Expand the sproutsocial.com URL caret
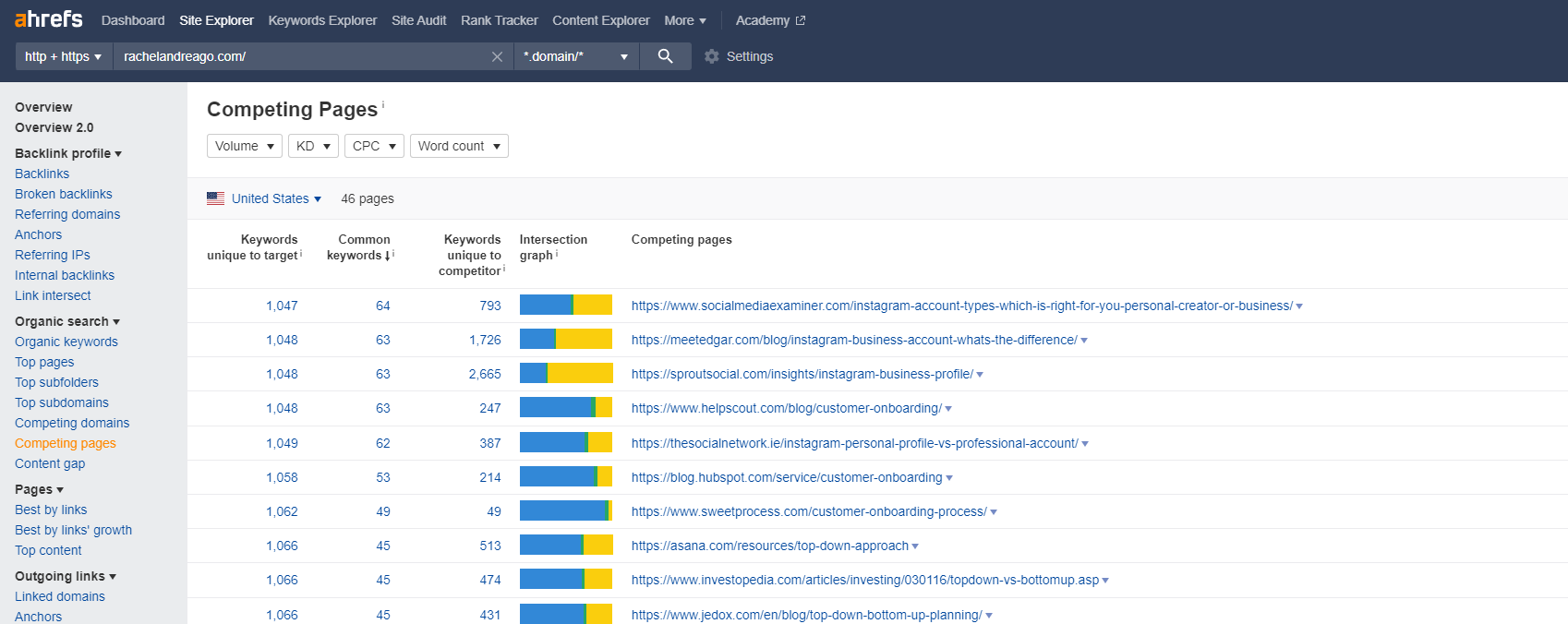Screen dimensions: 1568x624 980,375
